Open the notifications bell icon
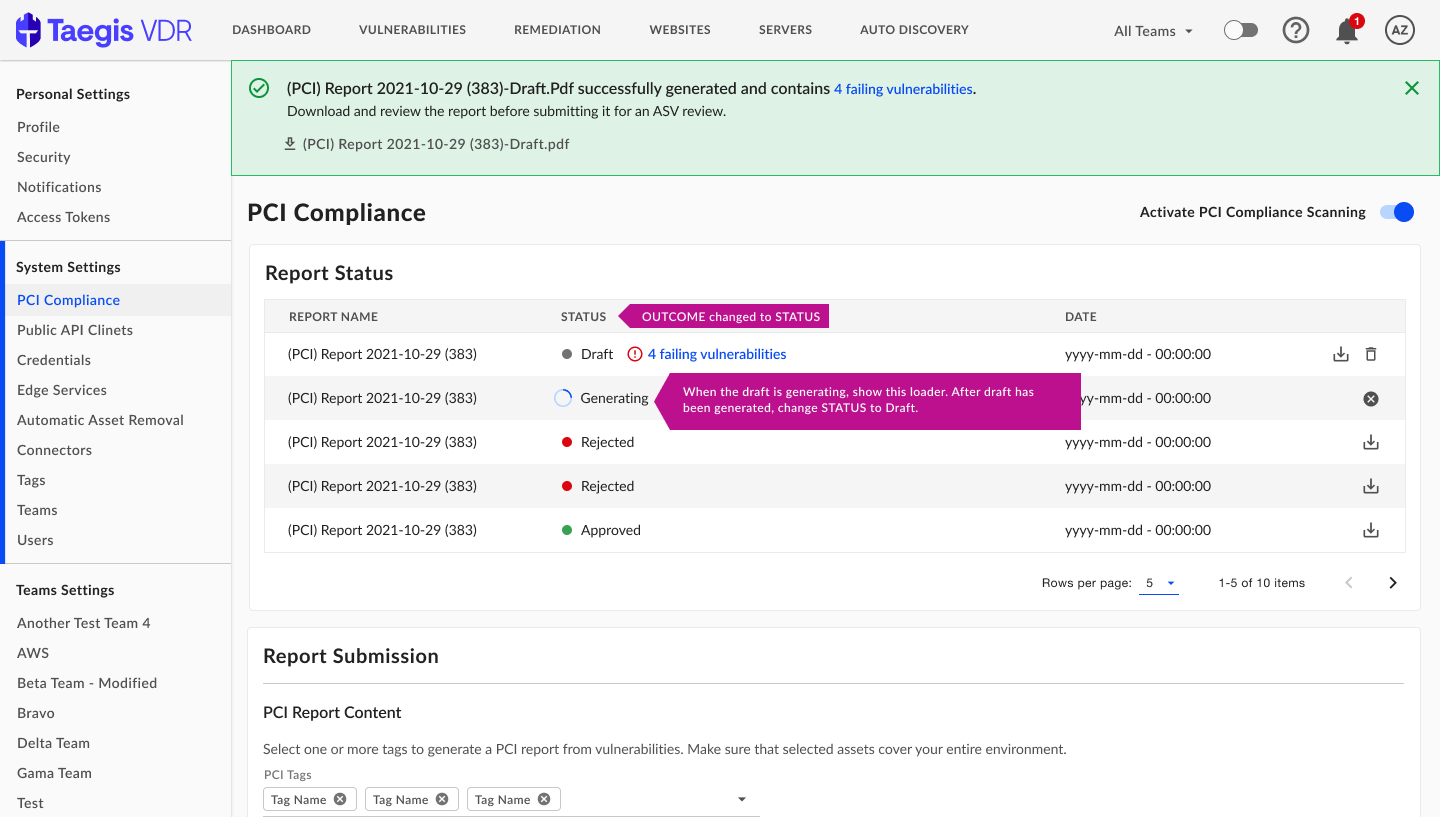Screen dimensions: 1440x817 click(x=1348, y=30)
